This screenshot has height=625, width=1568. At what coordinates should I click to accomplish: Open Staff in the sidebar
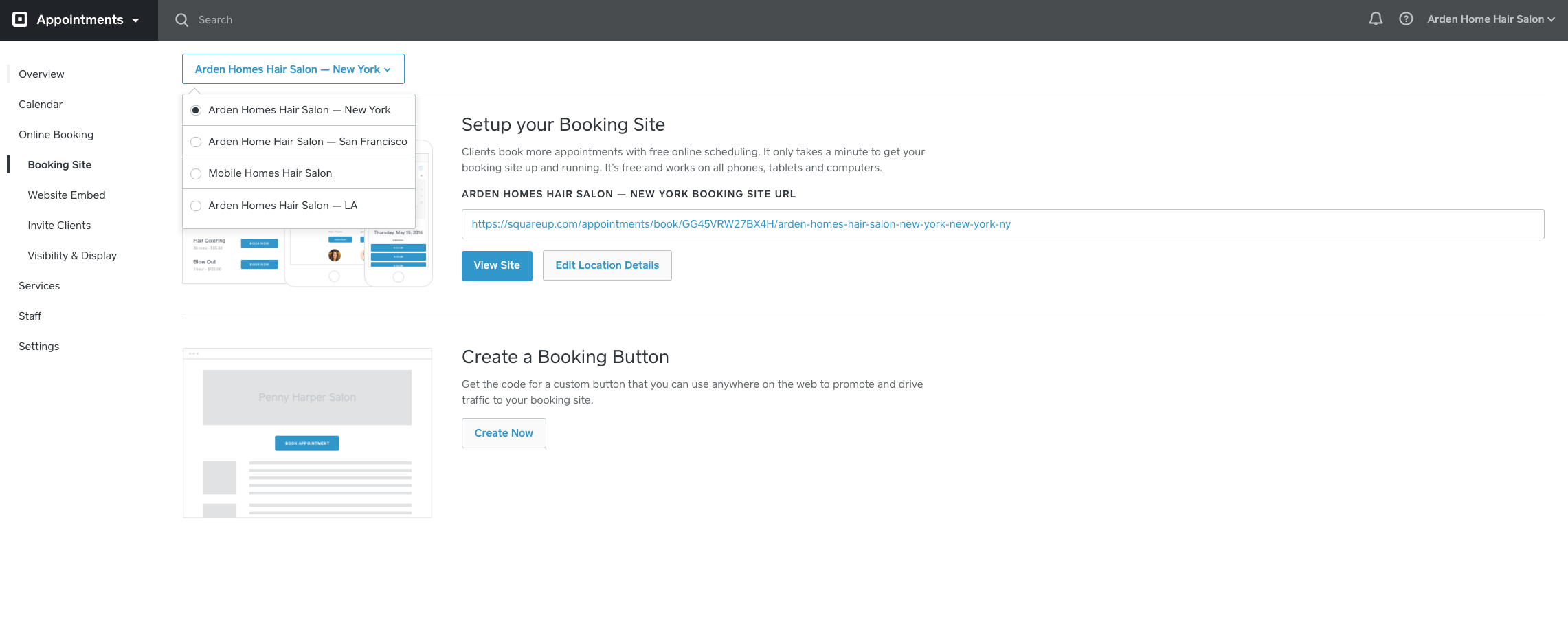pyautogui.click(x=30, y=316)
